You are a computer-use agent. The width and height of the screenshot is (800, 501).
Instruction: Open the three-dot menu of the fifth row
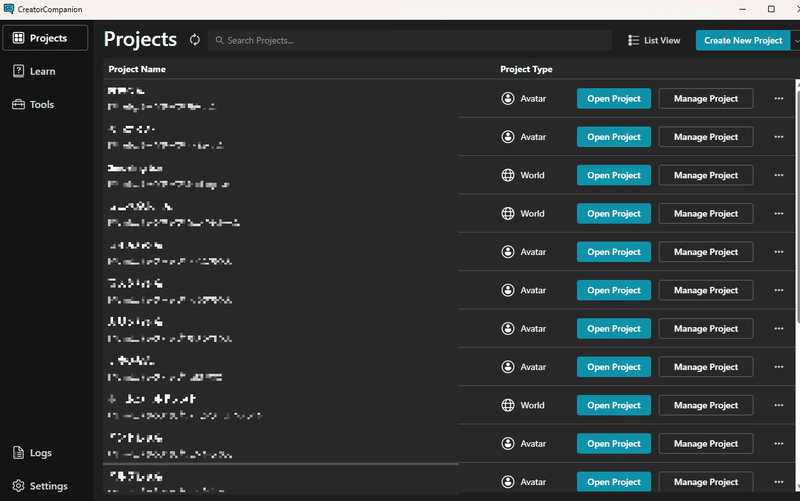(779, 252)
